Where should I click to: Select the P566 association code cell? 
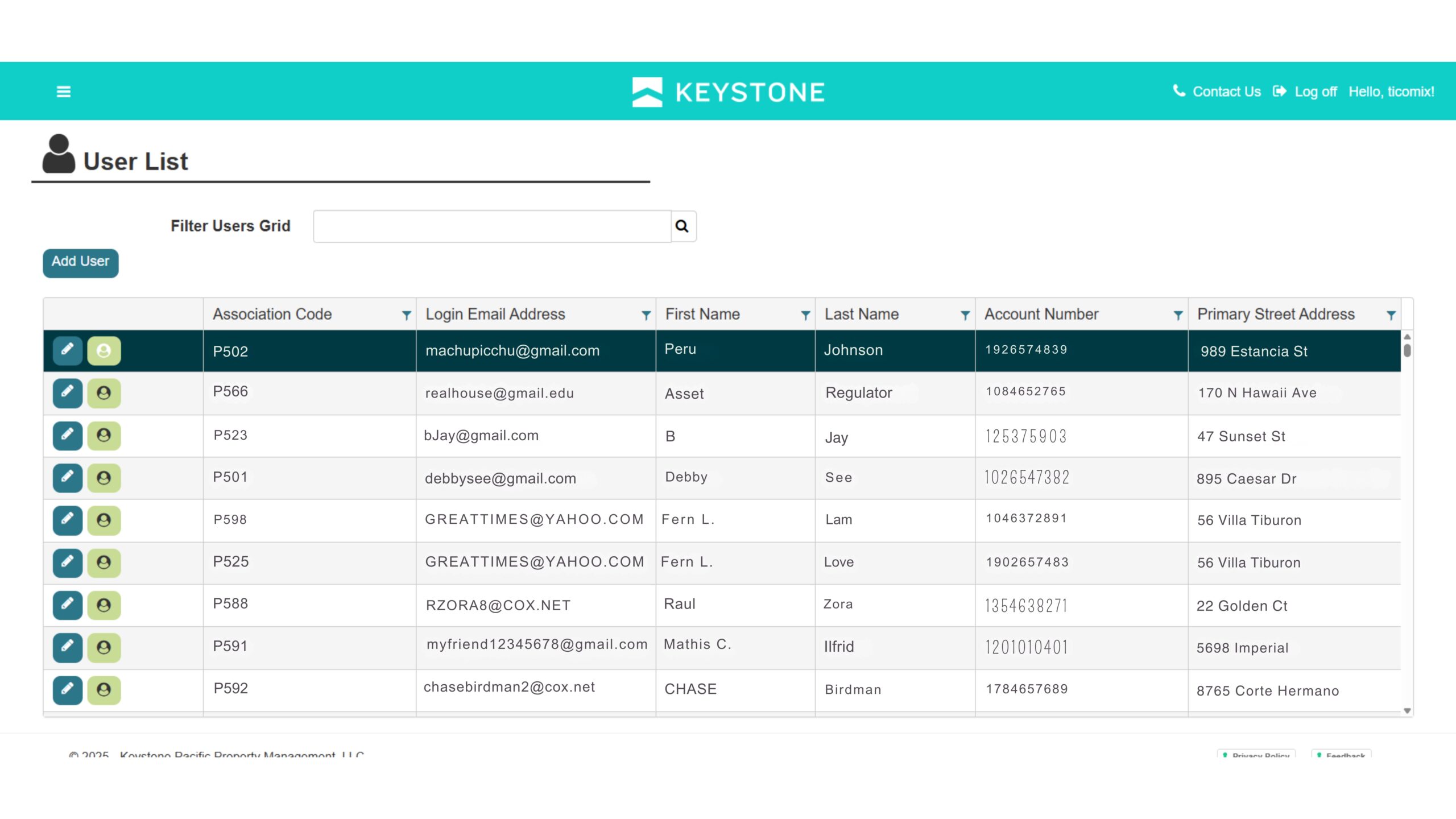(x=309, y=393)
